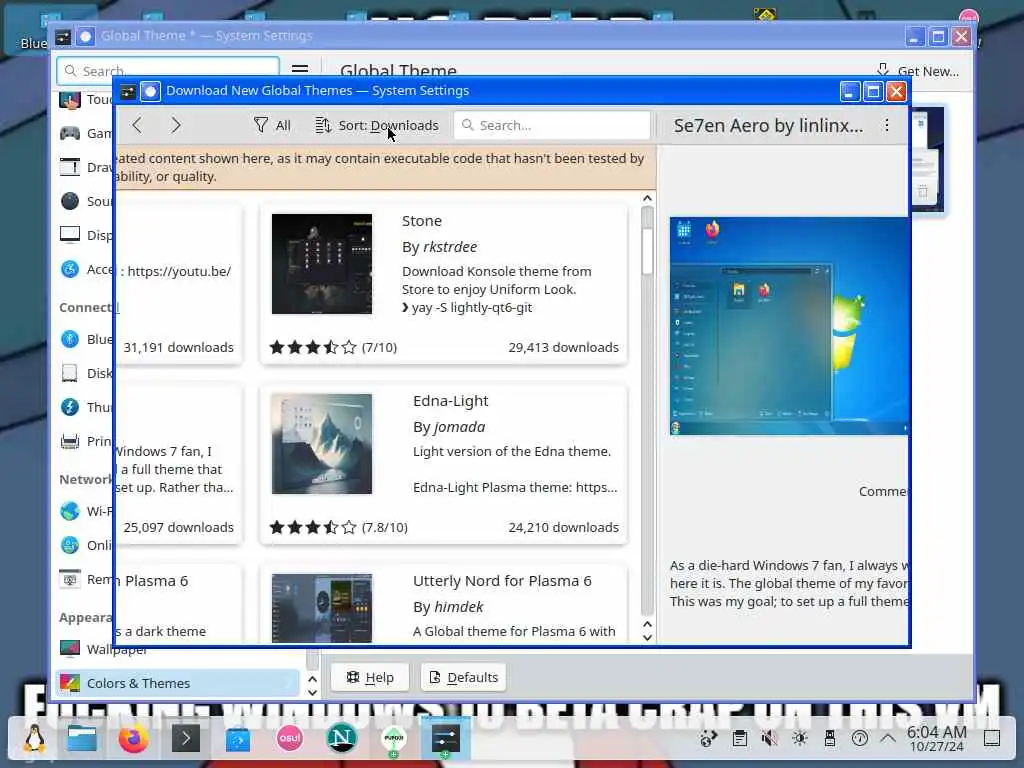Viewport: 1024px width, 768px height.
Task: Click Get New... in the Global Theme window
Action: coord(918,71)
